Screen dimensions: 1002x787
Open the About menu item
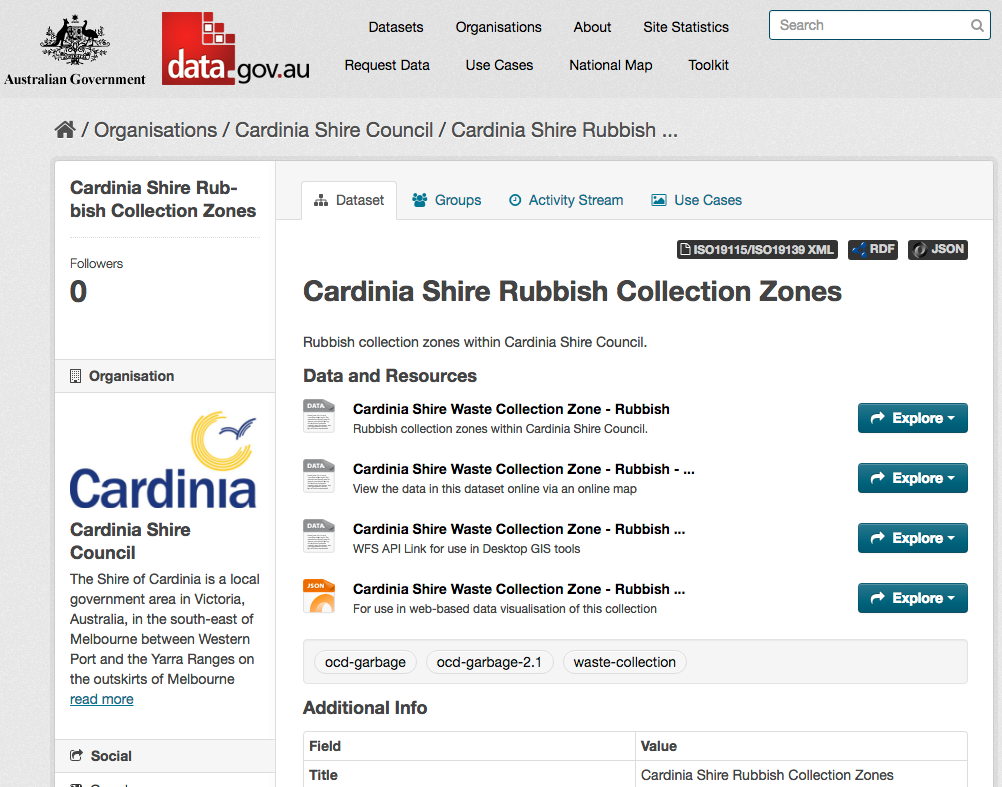pos(592,27)
